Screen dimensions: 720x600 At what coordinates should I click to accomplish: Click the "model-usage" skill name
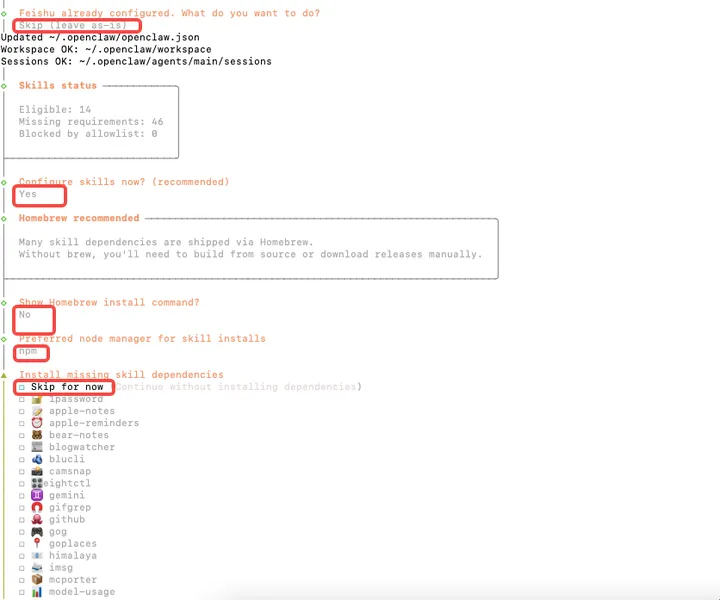point(82,592)
